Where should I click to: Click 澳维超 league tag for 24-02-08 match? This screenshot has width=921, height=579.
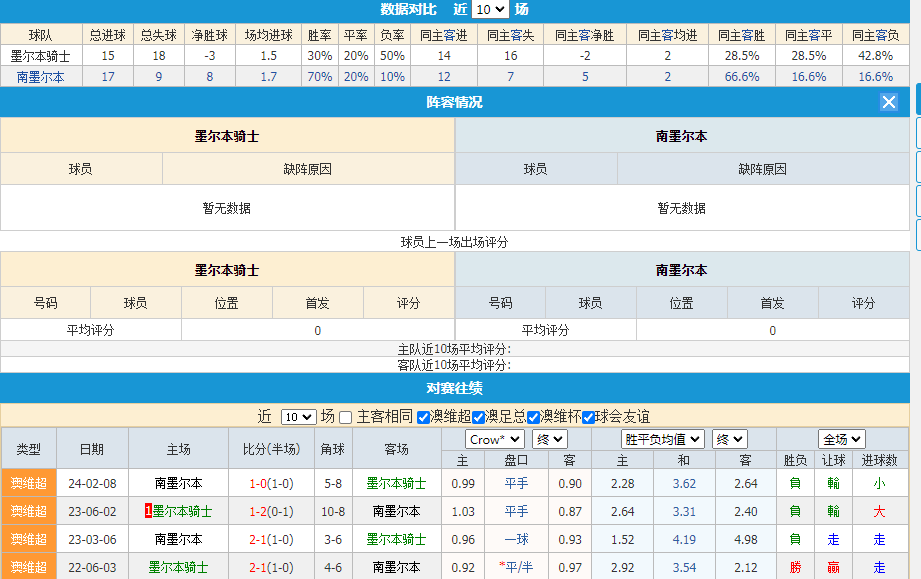[28, 483]
